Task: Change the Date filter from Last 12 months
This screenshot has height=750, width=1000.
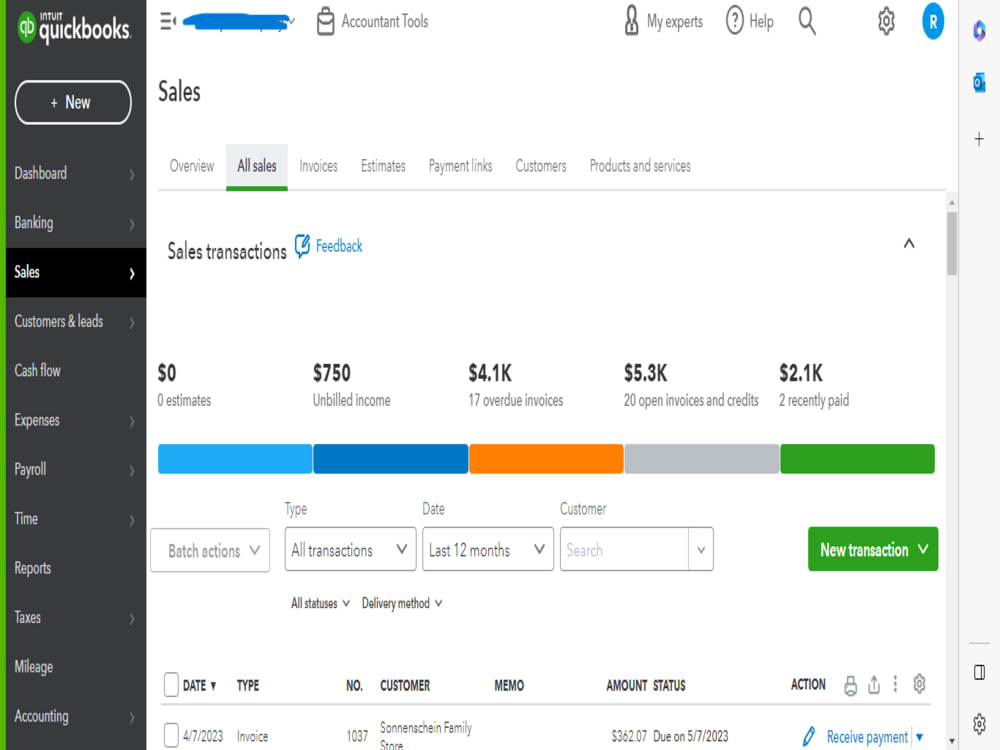Action: (x=487, y=549)
